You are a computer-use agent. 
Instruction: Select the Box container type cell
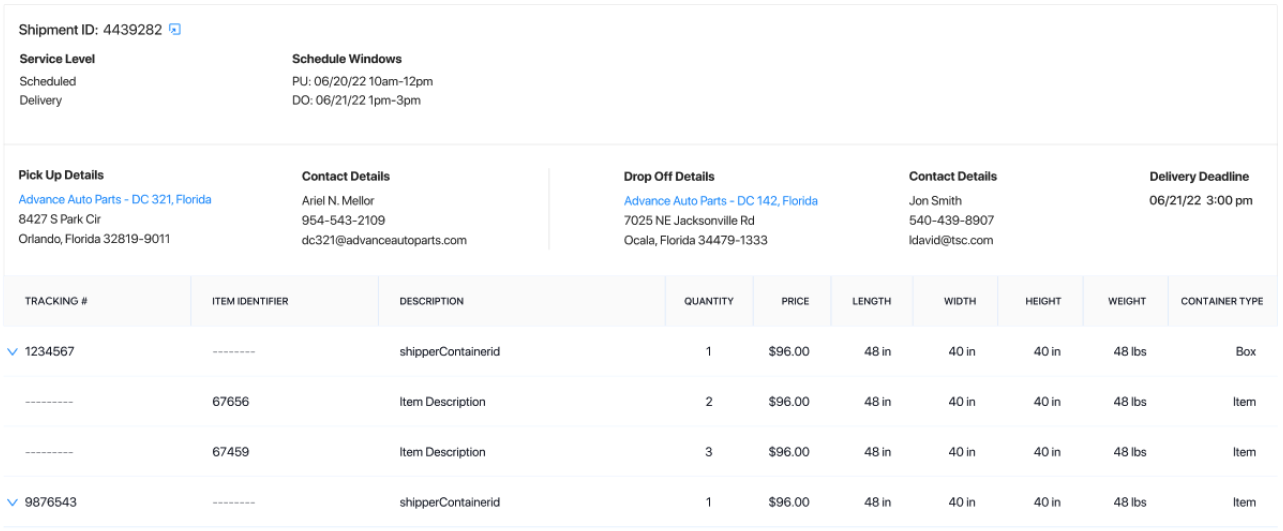click(x=1245, y=352)
